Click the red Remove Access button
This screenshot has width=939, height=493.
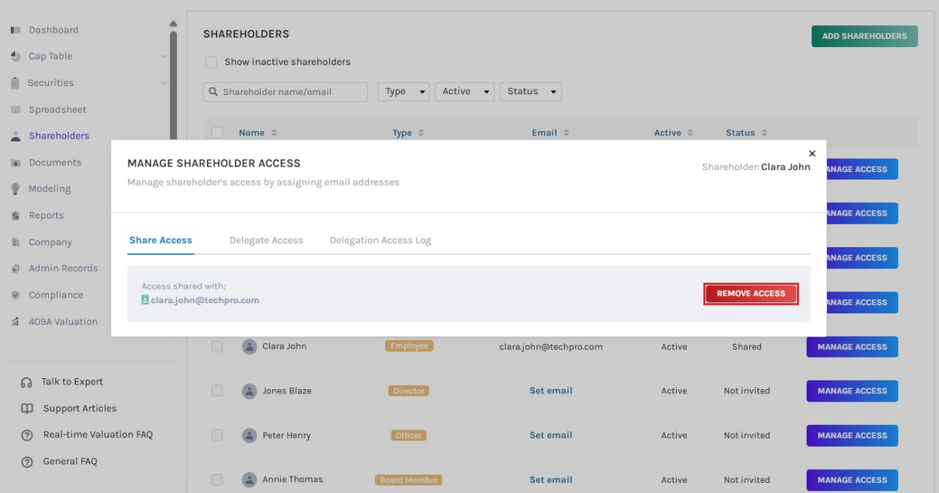[751, 294]
